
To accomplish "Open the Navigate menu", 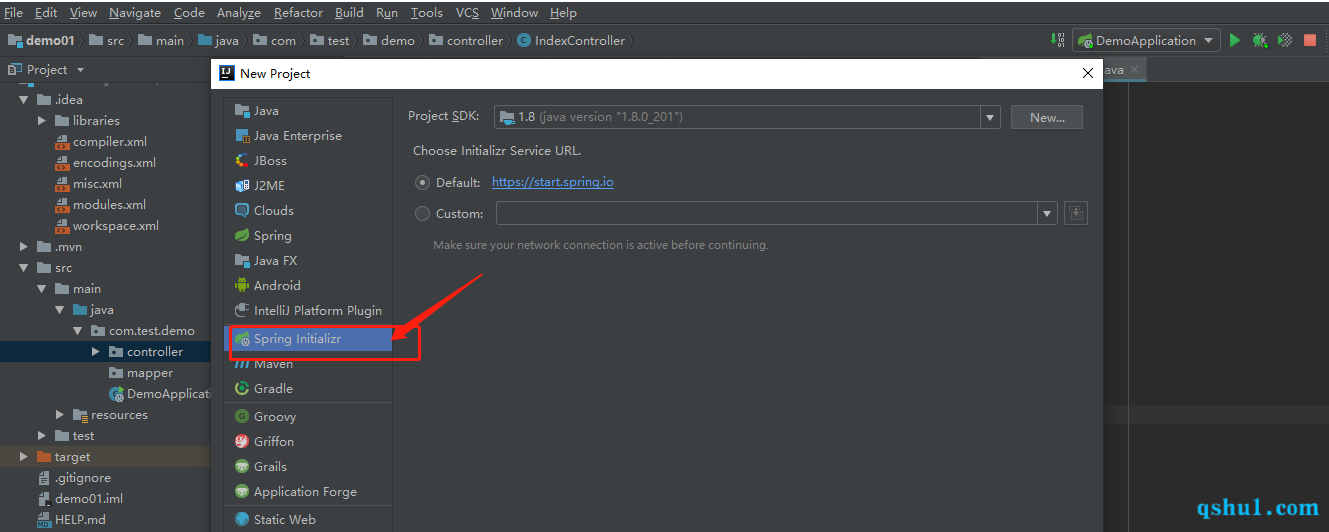I will [135, 13].
